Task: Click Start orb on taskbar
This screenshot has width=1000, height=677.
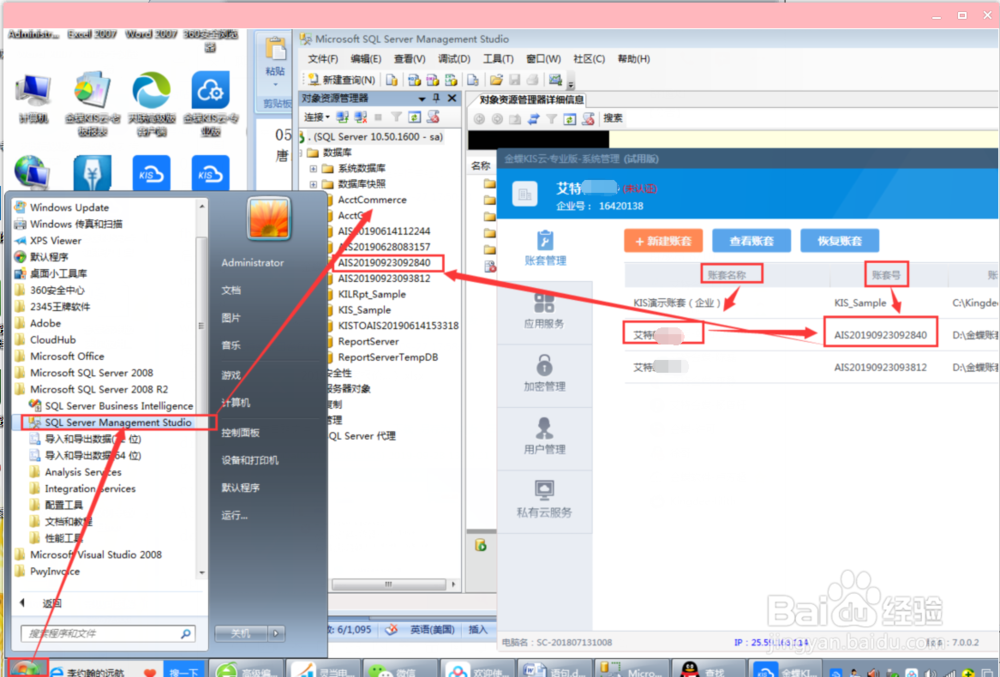Action: point(27,669)
